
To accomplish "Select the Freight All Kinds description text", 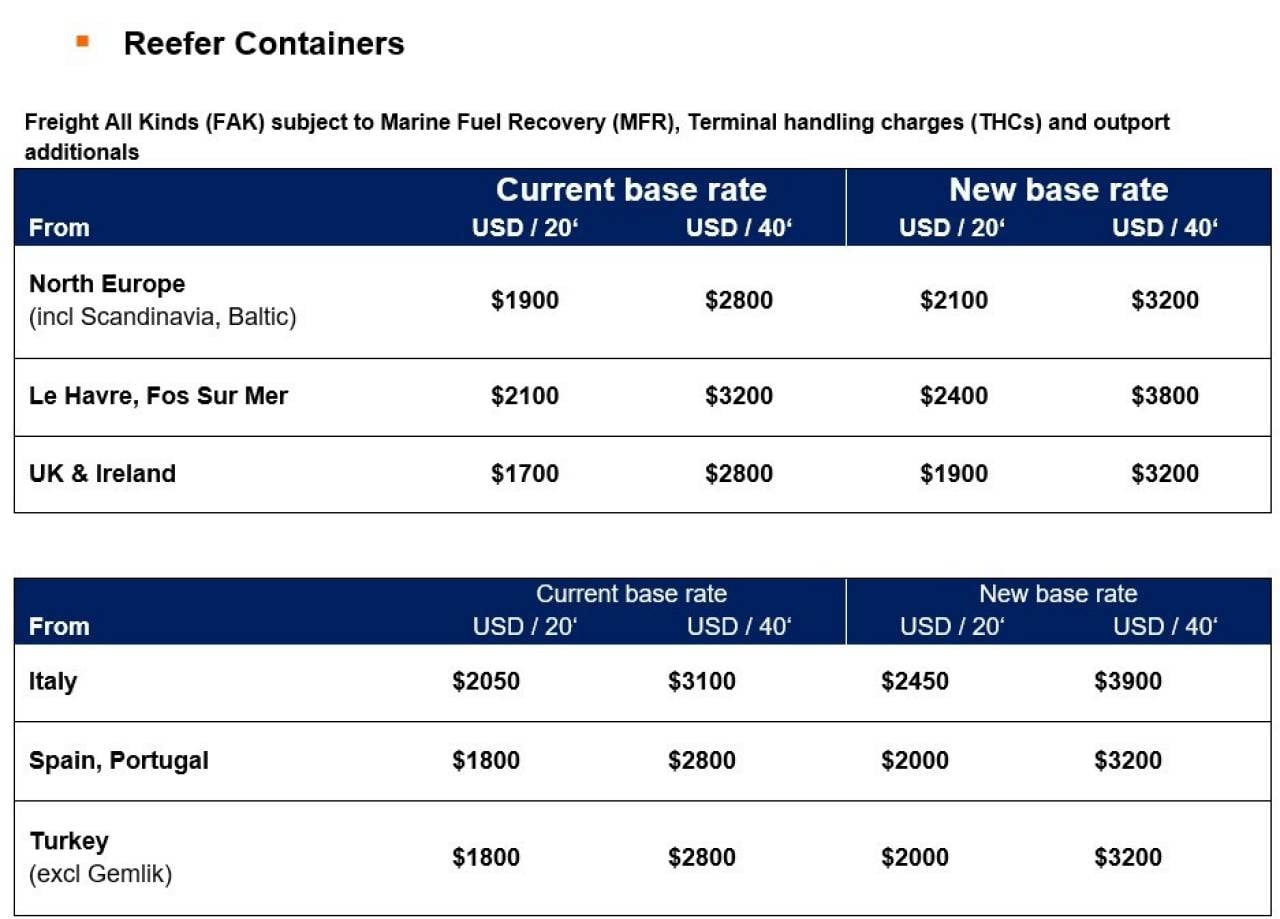I will [x=597, y=137].
